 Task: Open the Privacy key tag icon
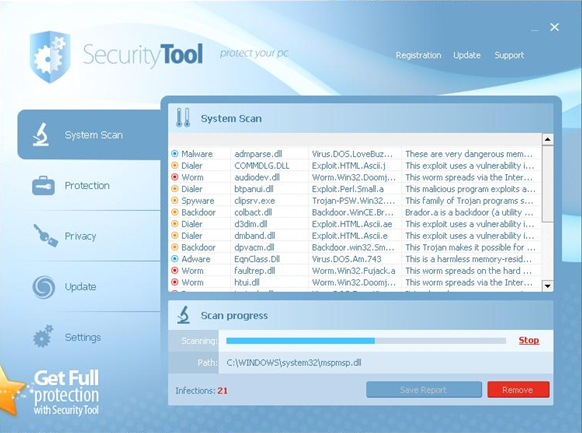tap(45, 235)
